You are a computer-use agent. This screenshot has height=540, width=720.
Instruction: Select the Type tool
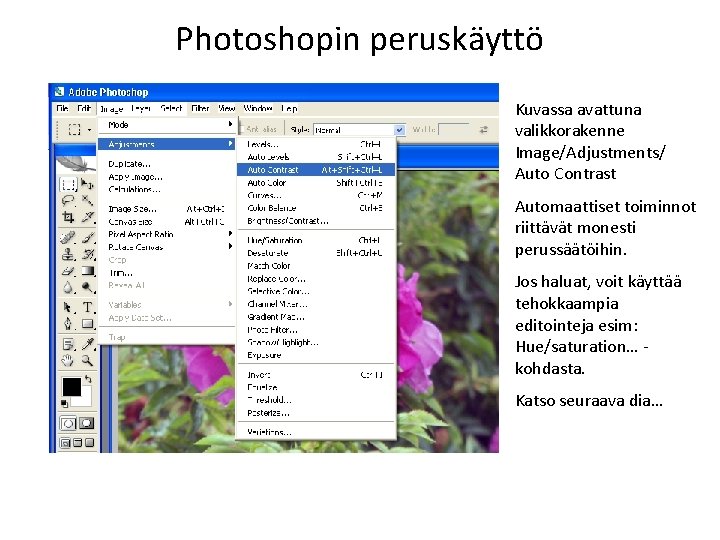pyautogui.click(x=87, y=307)
